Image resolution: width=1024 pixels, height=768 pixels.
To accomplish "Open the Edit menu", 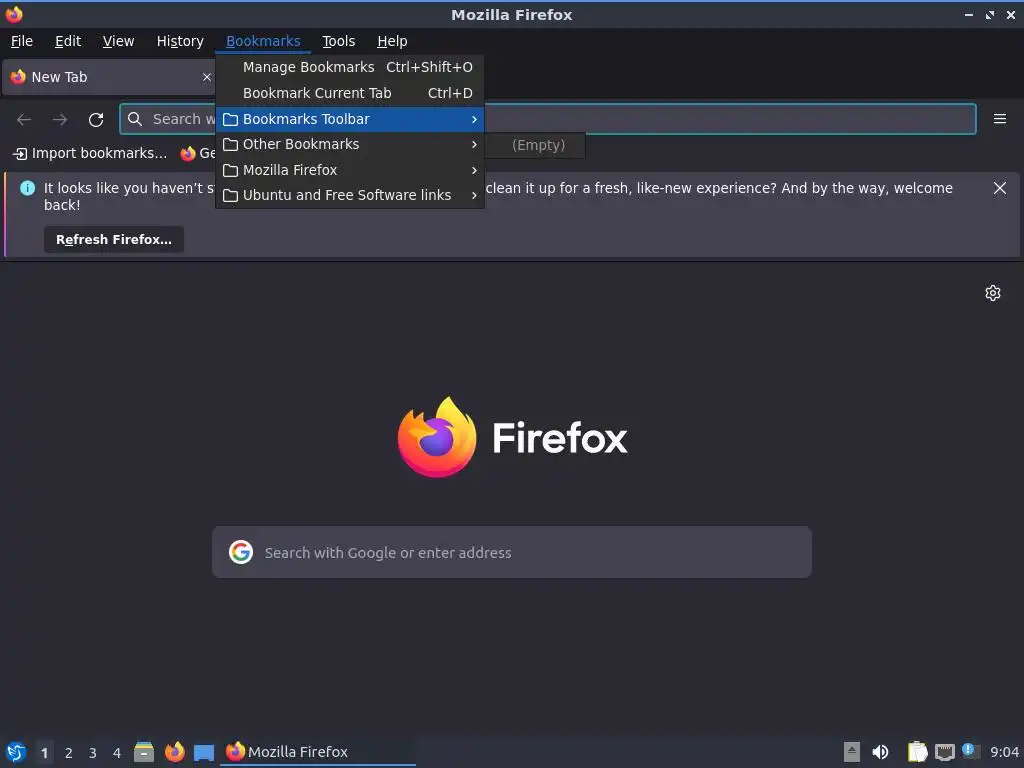I will [68, 41].
